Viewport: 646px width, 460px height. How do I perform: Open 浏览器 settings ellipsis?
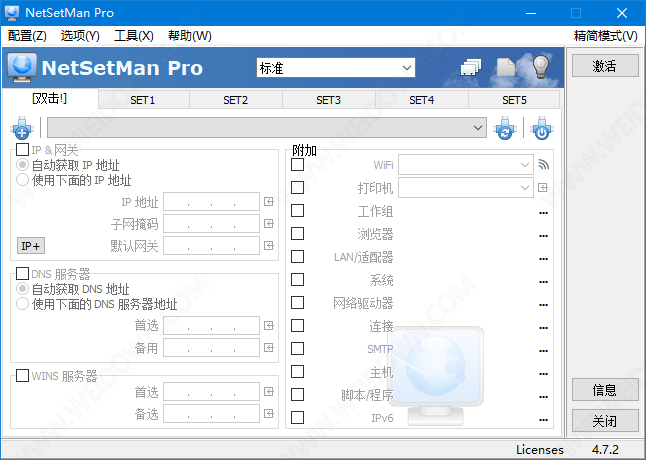click(543, 236)
